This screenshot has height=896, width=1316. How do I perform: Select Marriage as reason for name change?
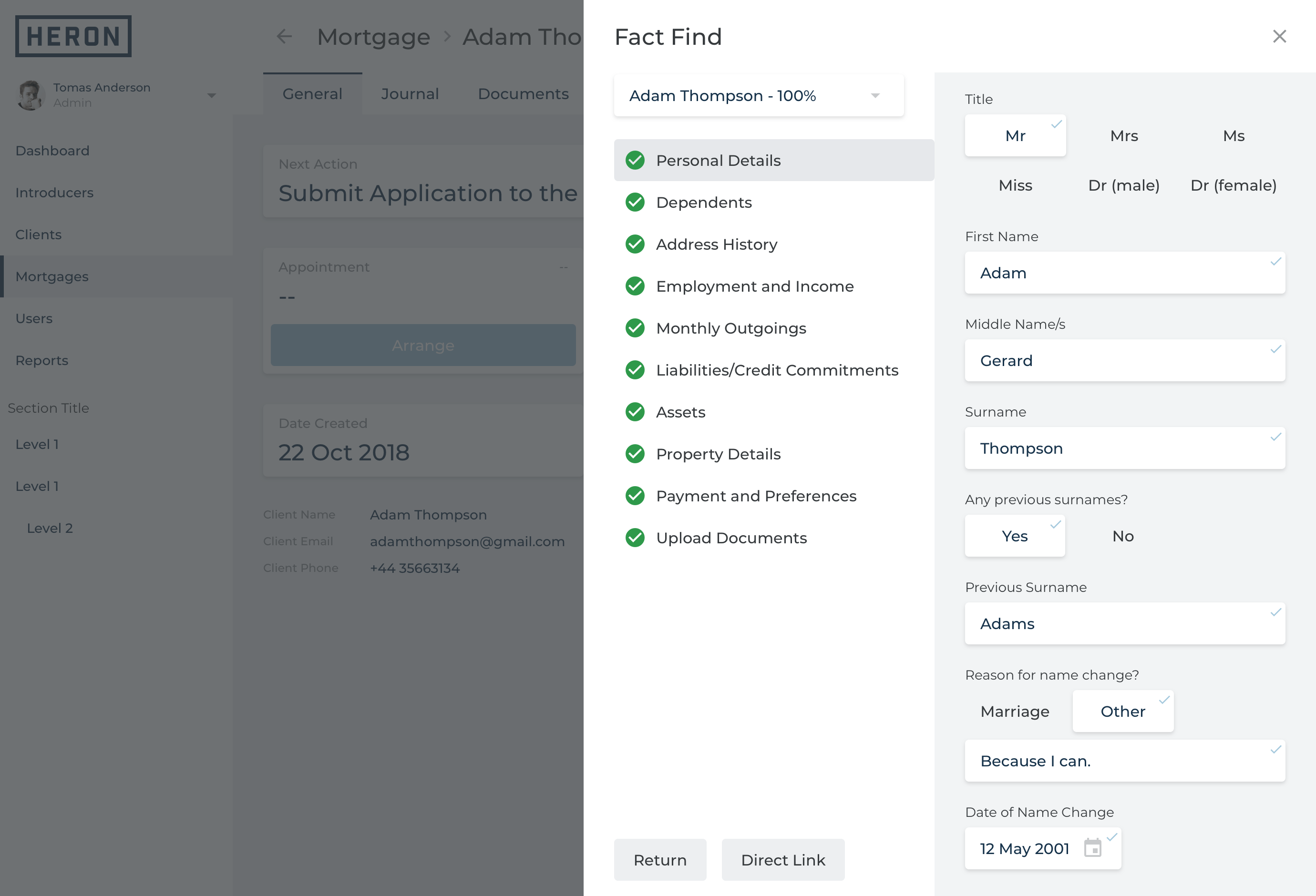1015,712
